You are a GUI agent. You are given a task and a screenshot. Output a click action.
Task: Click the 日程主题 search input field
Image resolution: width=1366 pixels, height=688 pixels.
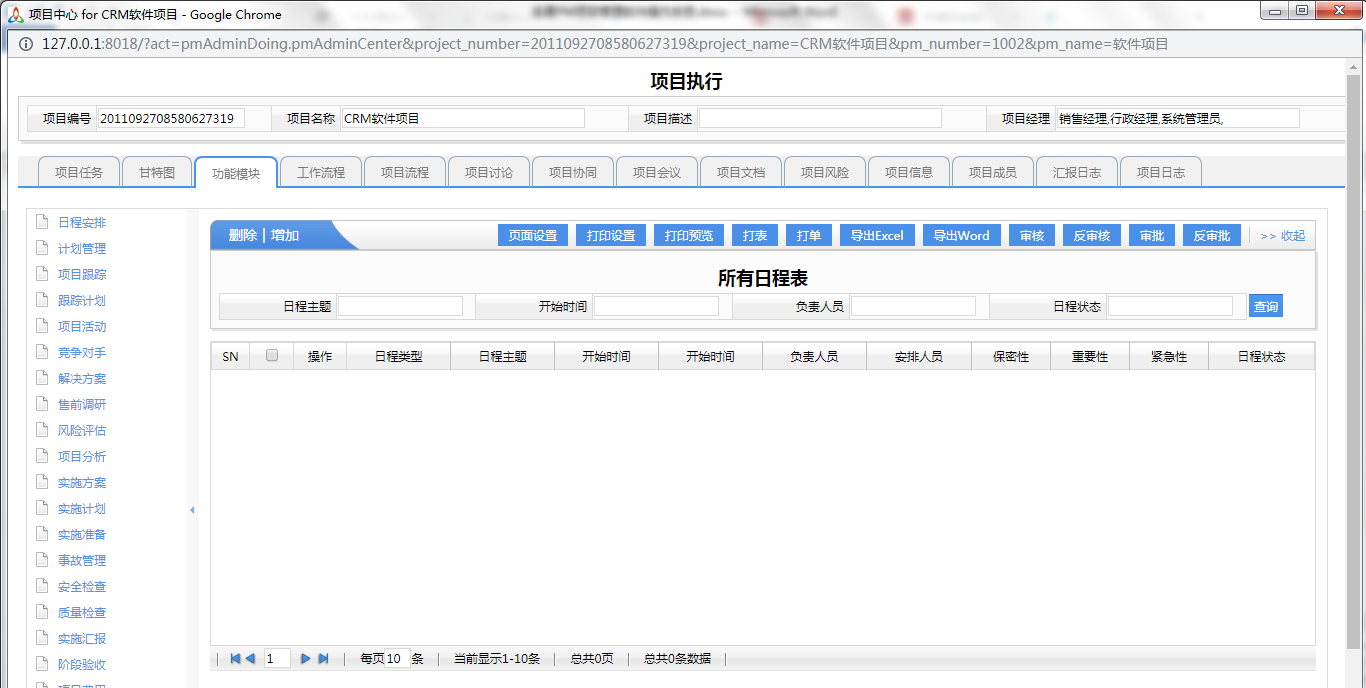tap(400, 306)
